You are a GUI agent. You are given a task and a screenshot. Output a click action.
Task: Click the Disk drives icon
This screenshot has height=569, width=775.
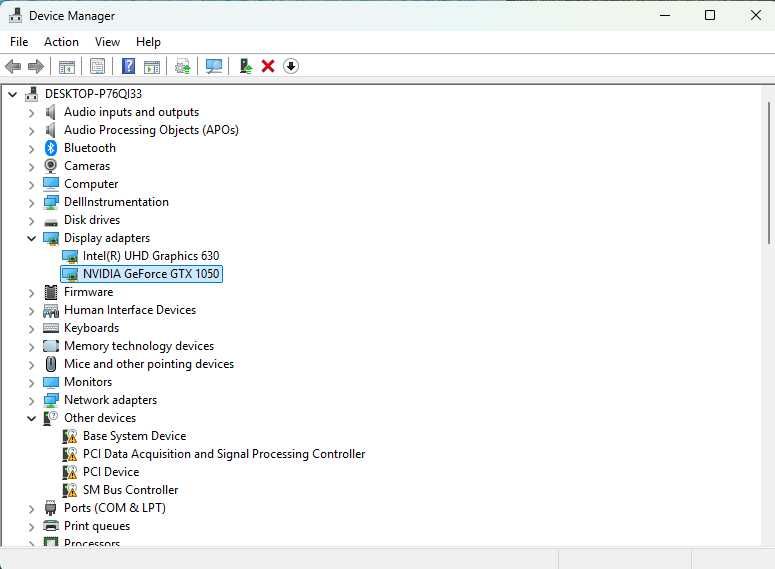pos(50,222)
